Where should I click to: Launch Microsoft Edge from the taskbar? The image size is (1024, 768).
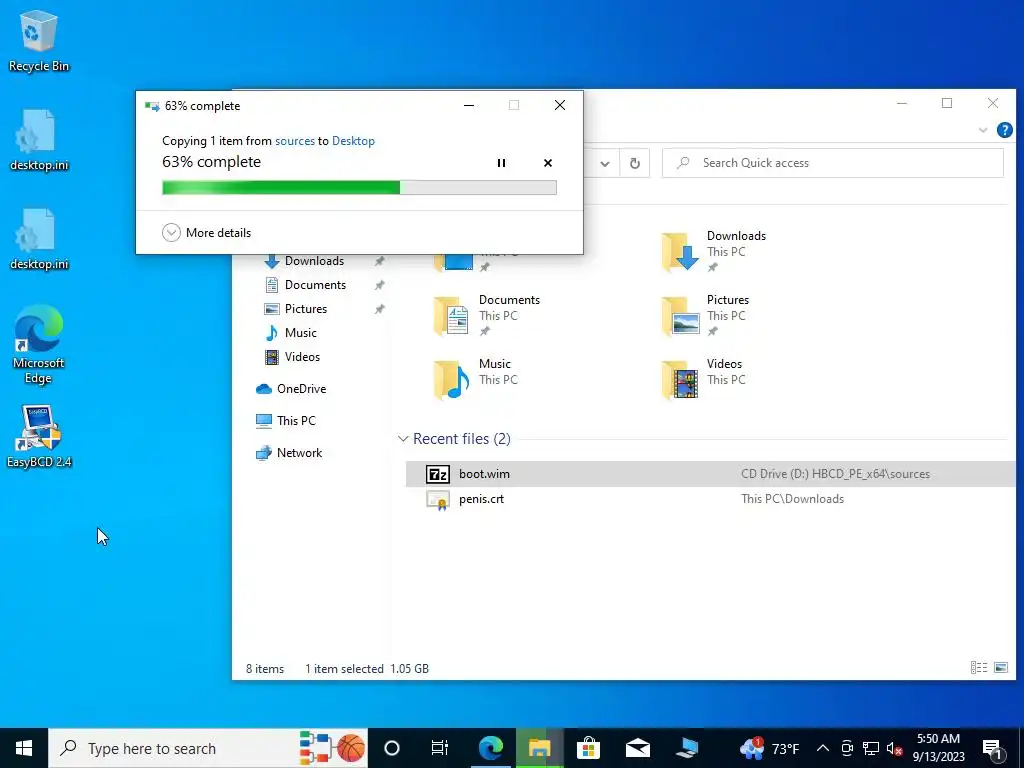(490, 748)
